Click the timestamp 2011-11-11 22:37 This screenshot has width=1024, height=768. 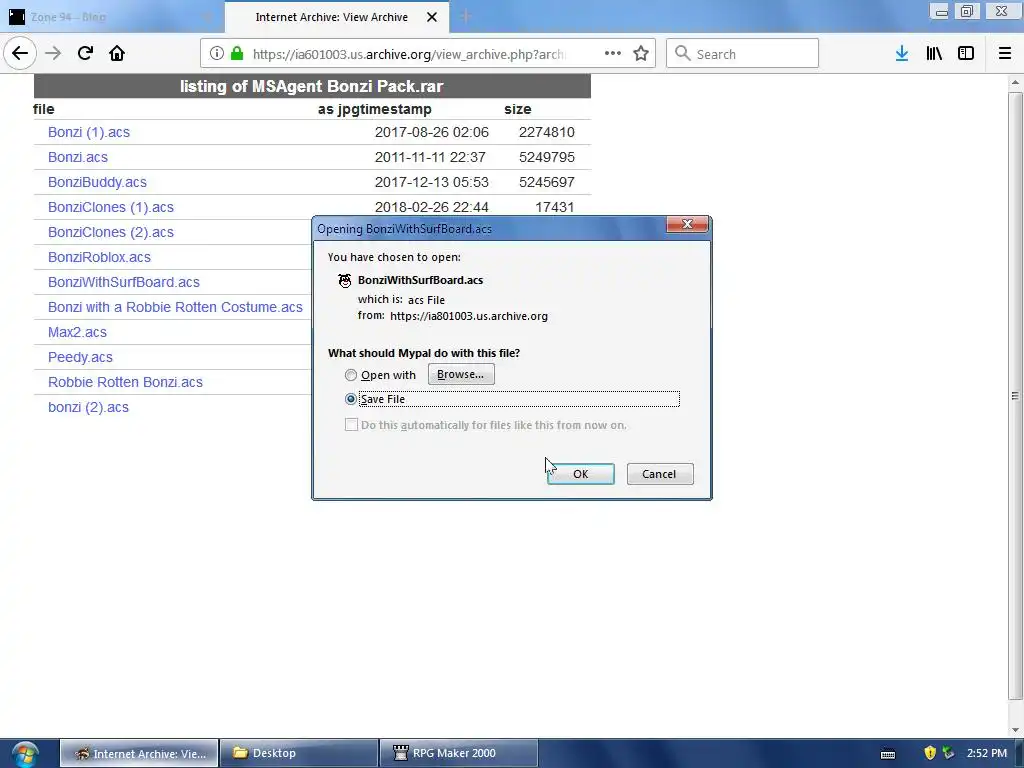click(x=430, y=157)
